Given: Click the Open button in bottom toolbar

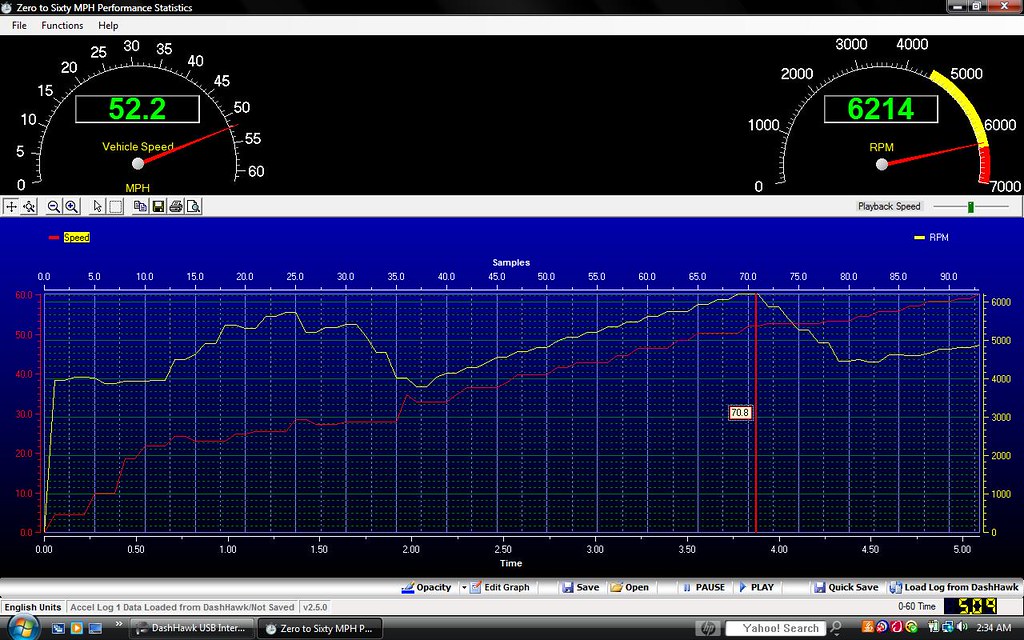Looking at the screenshot, I should coord(630,587).
